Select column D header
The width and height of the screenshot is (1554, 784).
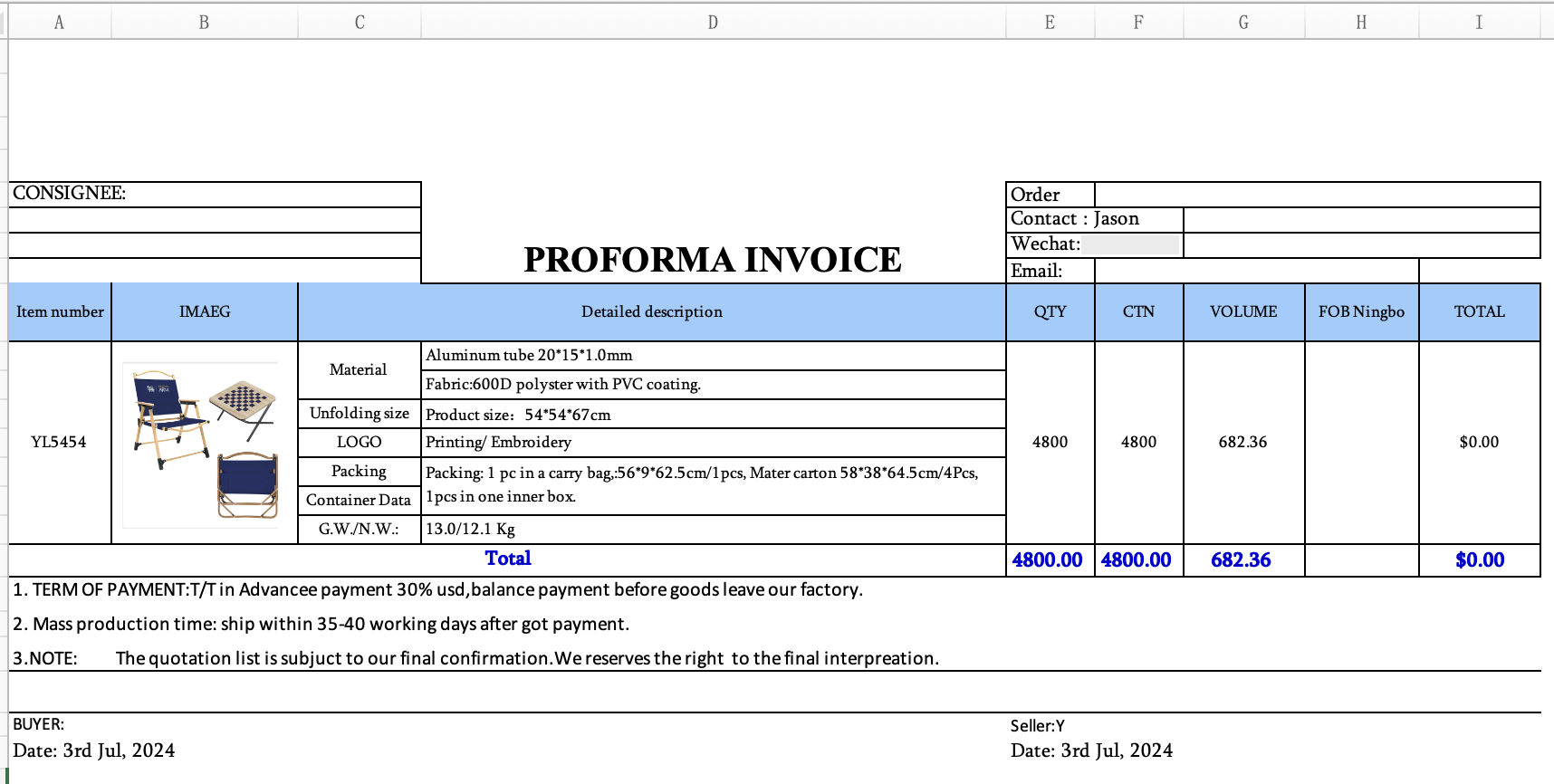[713, 23]
